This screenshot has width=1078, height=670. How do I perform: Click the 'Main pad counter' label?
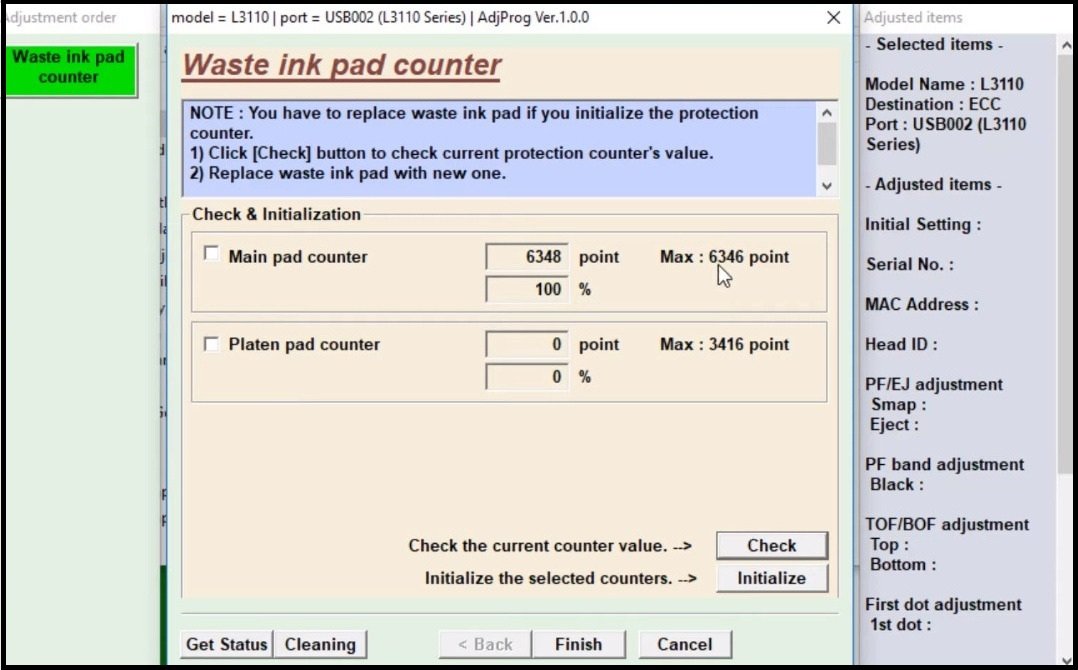(x=298, y=257)
